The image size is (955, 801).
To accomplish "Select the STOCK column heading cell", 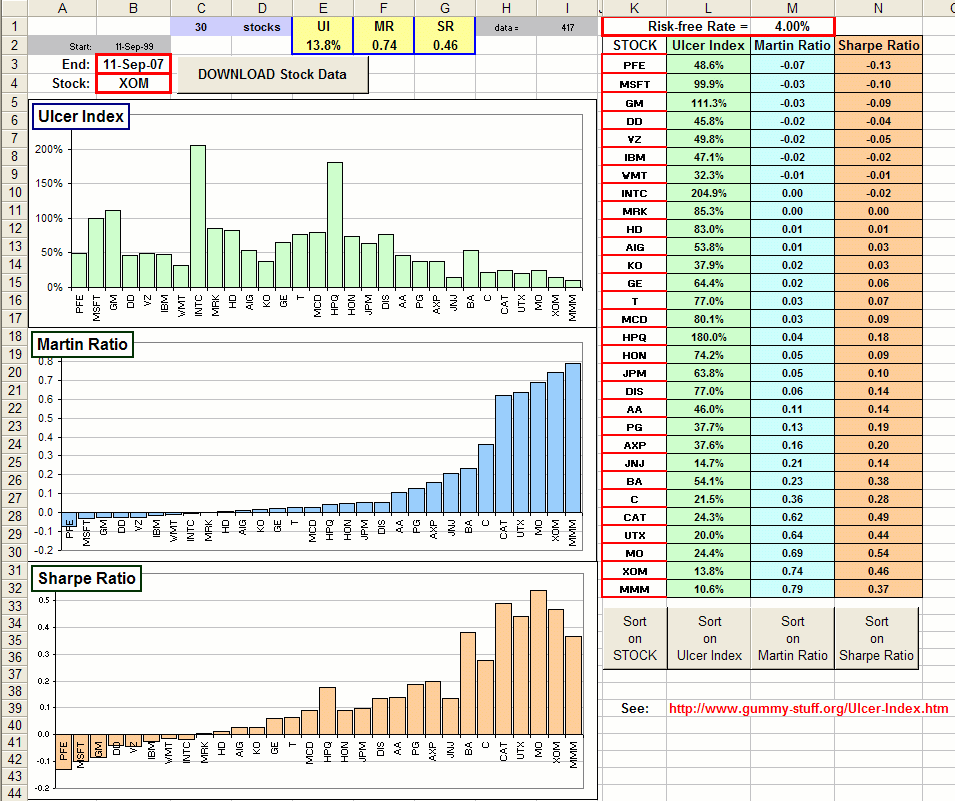I will 635,46.
